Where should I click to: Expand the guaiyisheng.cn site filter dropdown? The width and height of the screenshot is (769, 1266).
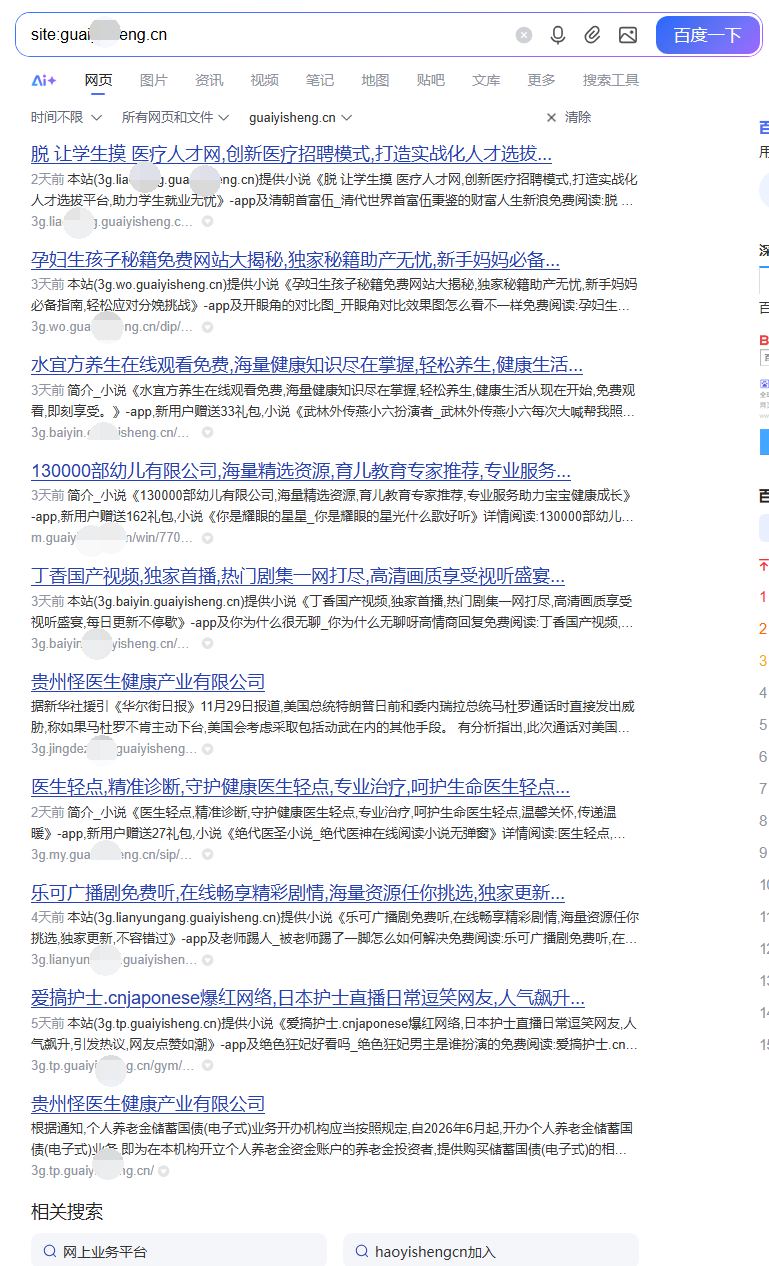(301, 117)
